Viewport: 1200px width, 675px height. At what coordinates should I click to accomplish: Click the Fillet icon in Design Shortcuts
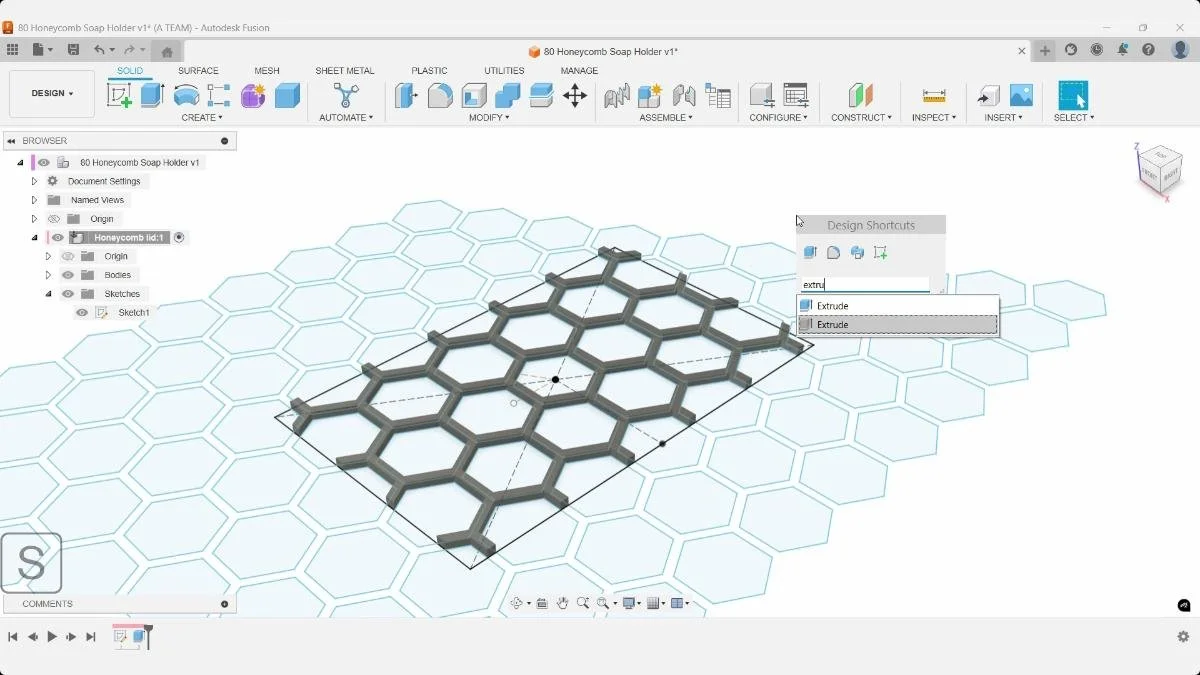click(833, 252)
